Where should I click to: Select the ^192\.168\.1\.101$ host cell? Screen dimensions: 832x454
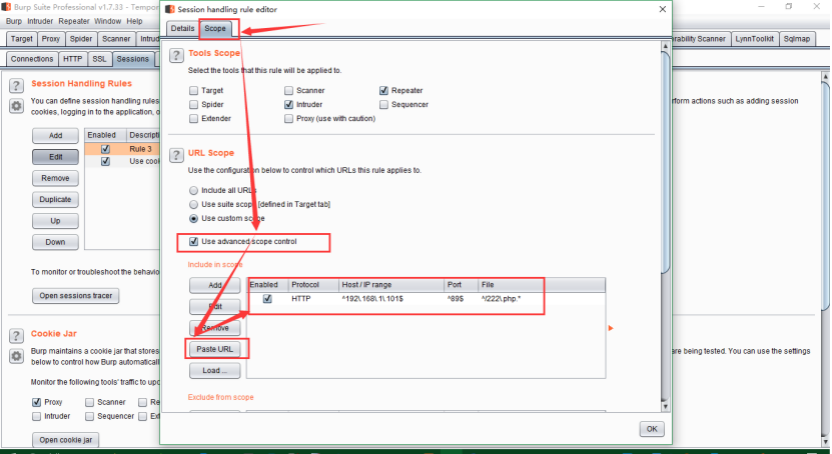click(392, 299)
